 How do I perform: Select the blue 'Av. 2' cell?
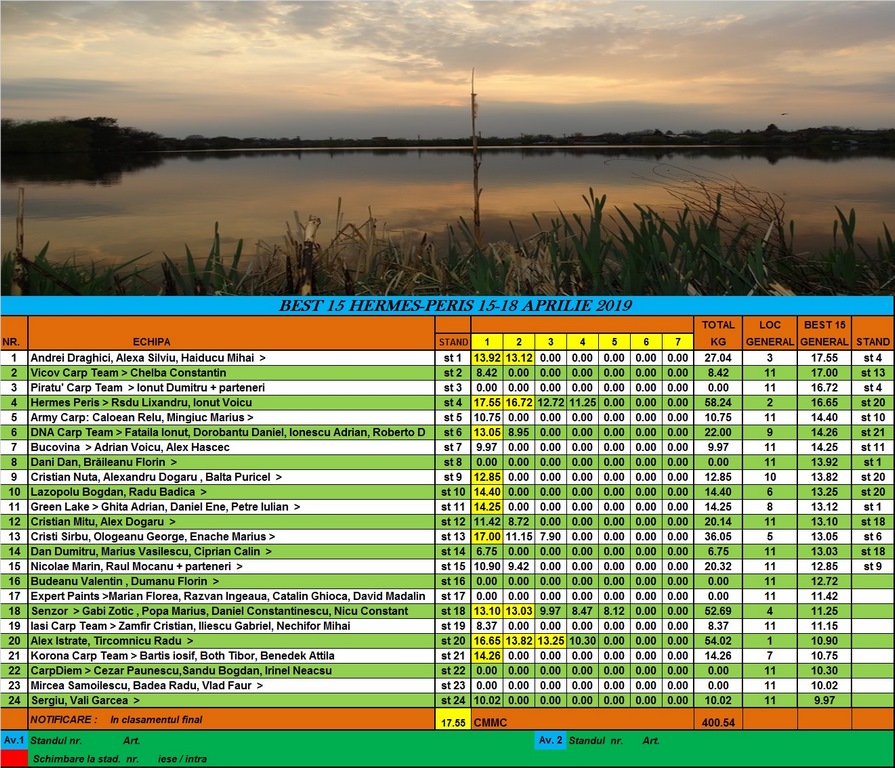(550, 740)
